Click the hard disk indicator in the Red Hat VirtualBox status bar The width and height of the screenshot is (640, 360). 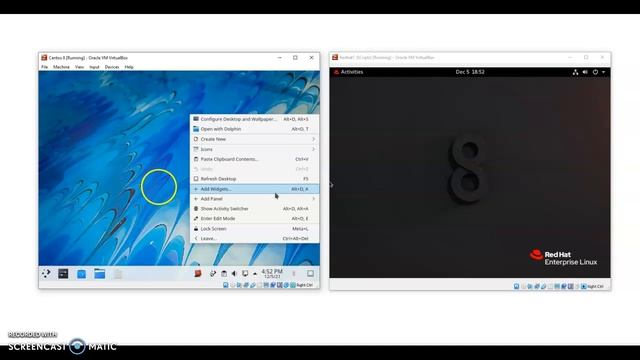pyautogui.click(x=516, y=287)
